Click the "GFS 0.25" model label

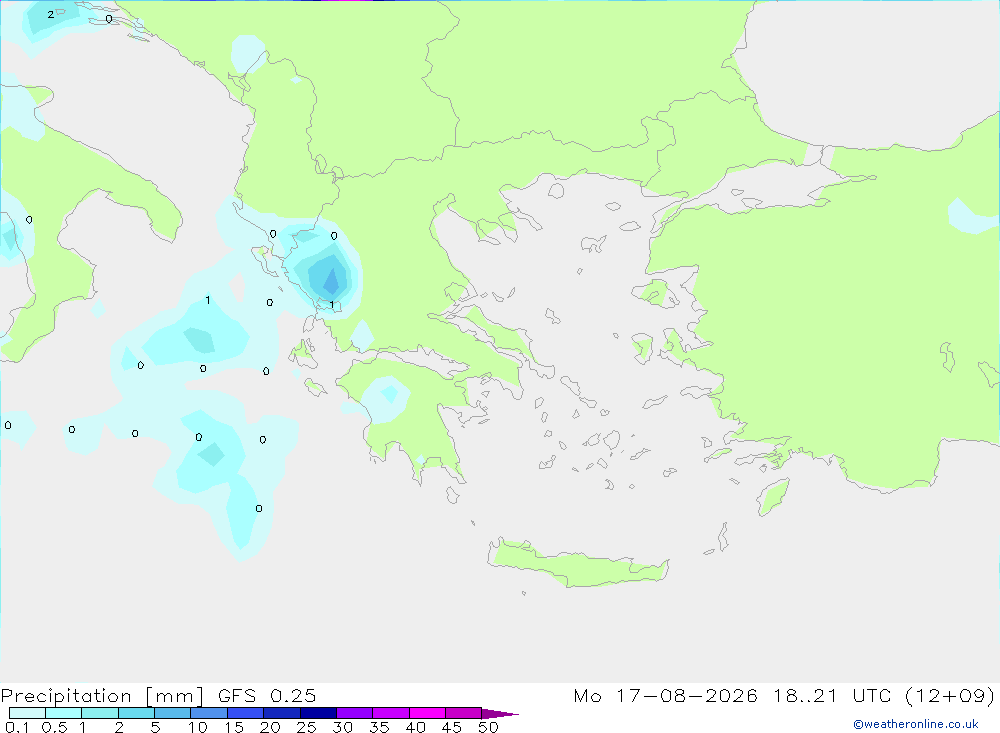[x=267, y=695]
